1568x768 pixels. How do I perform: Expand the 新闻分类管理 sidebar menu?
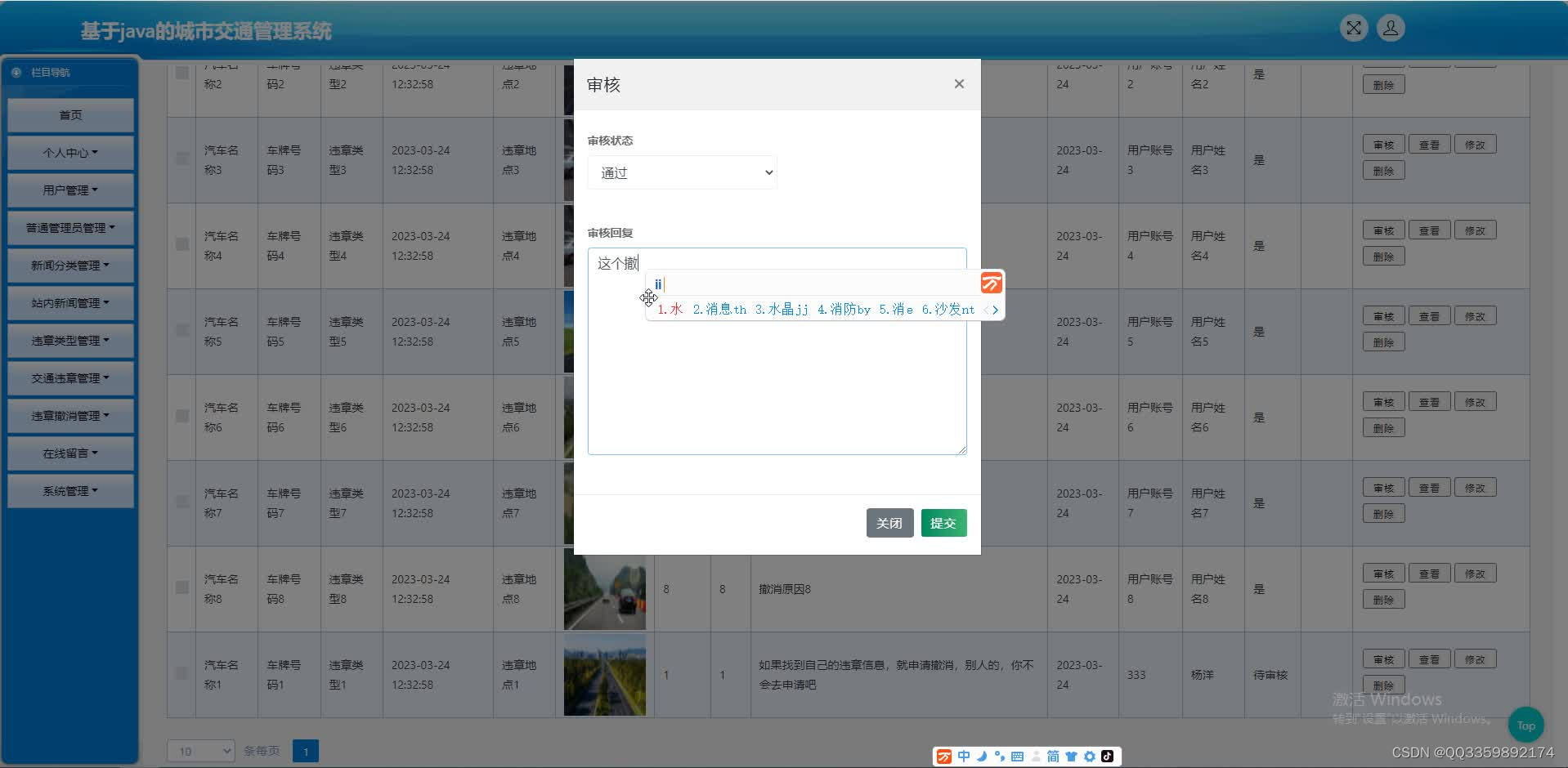pyautogui.click(x=70, y=266)
